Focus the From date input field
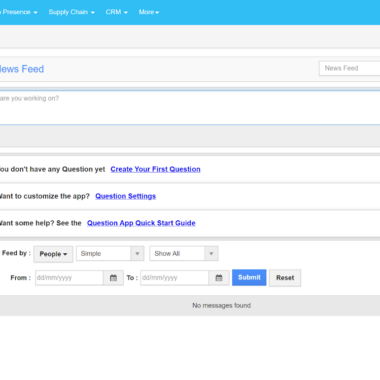Screen dimensions: 380x380 (x=69, y=278)
